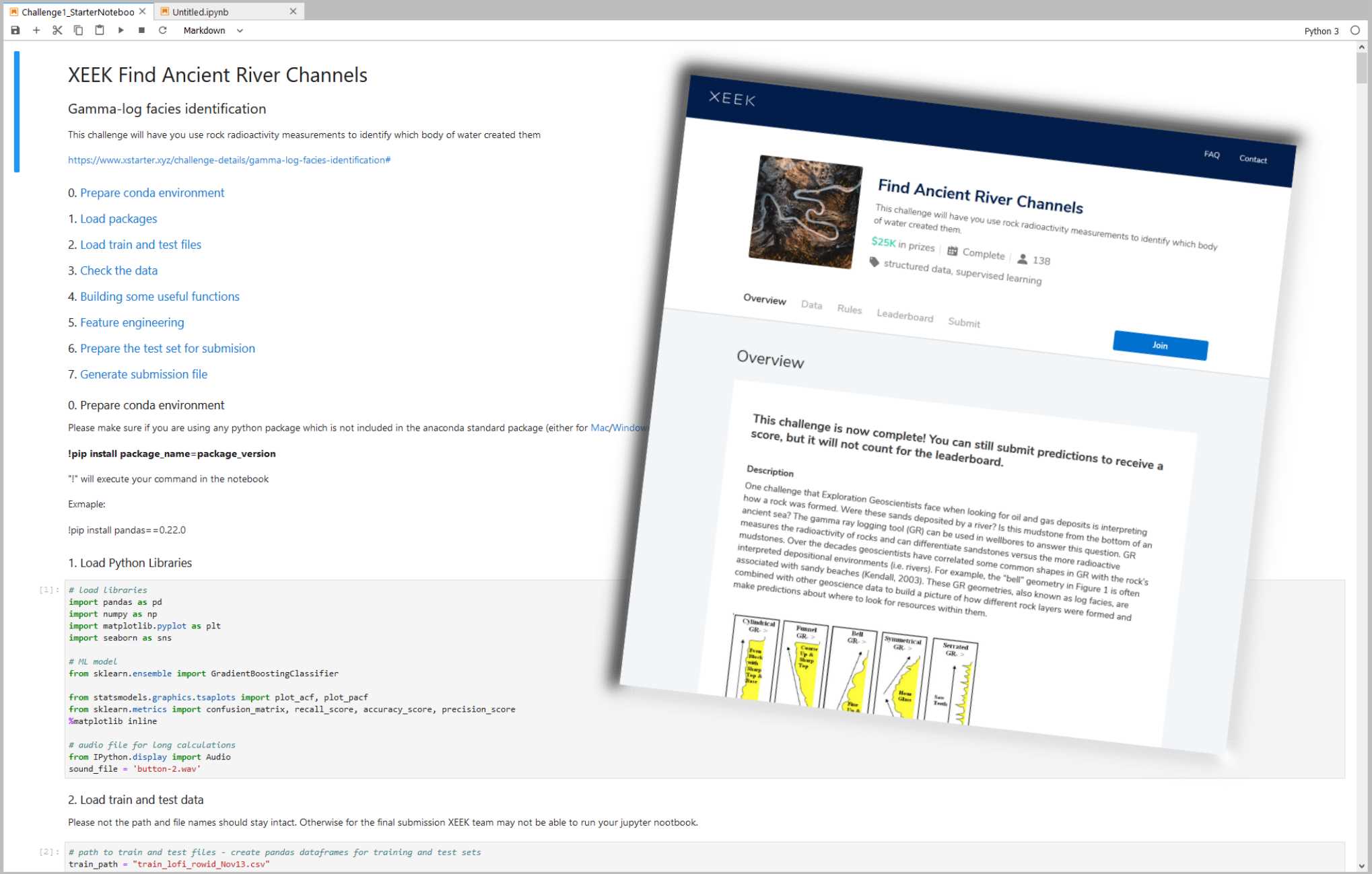1372x874 pixels.
Task: Select the Leaderboard tab in XEEK page
Action: [x=905, y=316]
